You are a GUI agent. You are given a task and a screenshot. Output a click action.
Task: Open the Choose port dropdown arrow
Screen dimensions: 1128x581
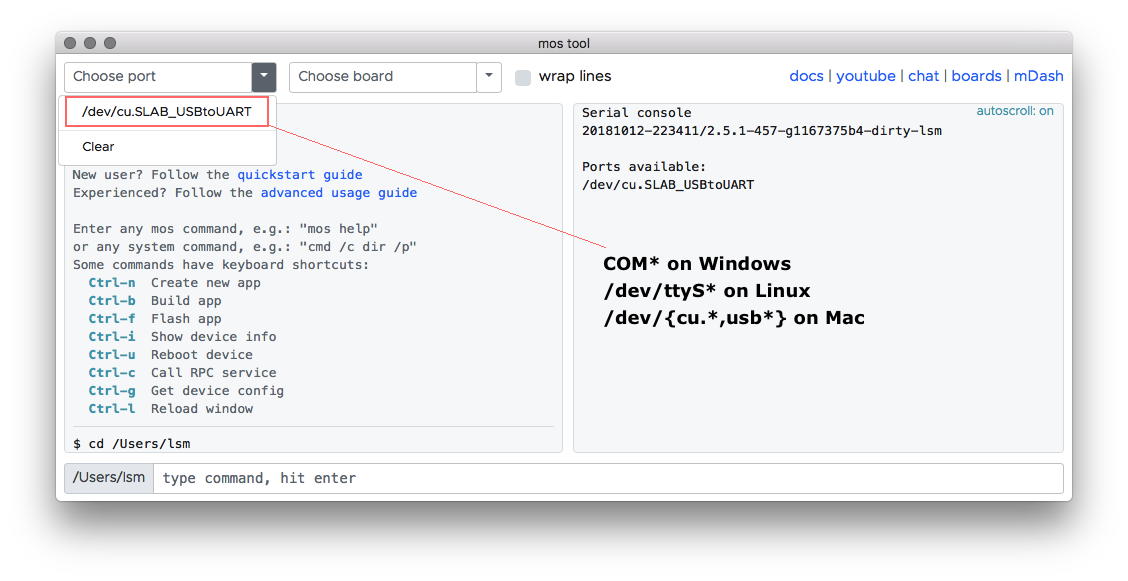pos(264,77)
